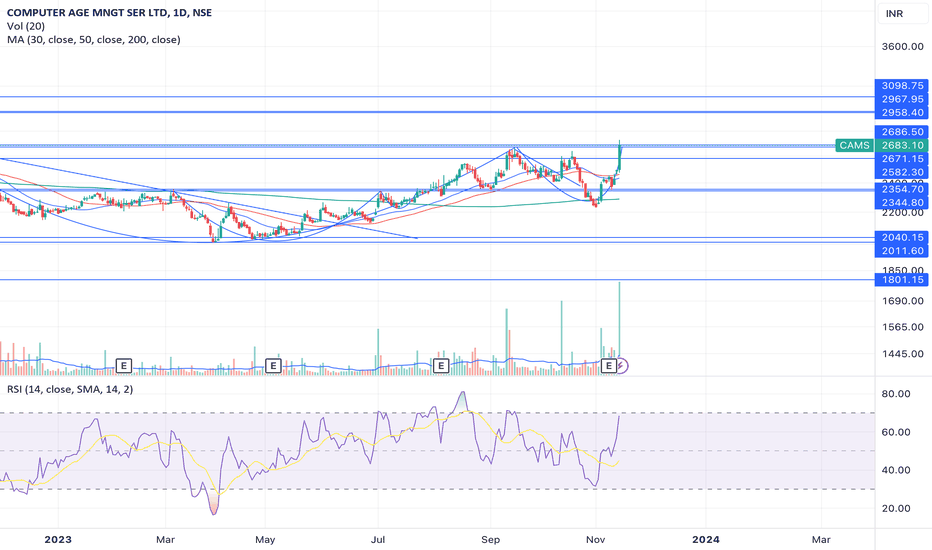Click the 2958.40 price level label
This screenshot has height=550, width=932.
(x=902, y=112)
